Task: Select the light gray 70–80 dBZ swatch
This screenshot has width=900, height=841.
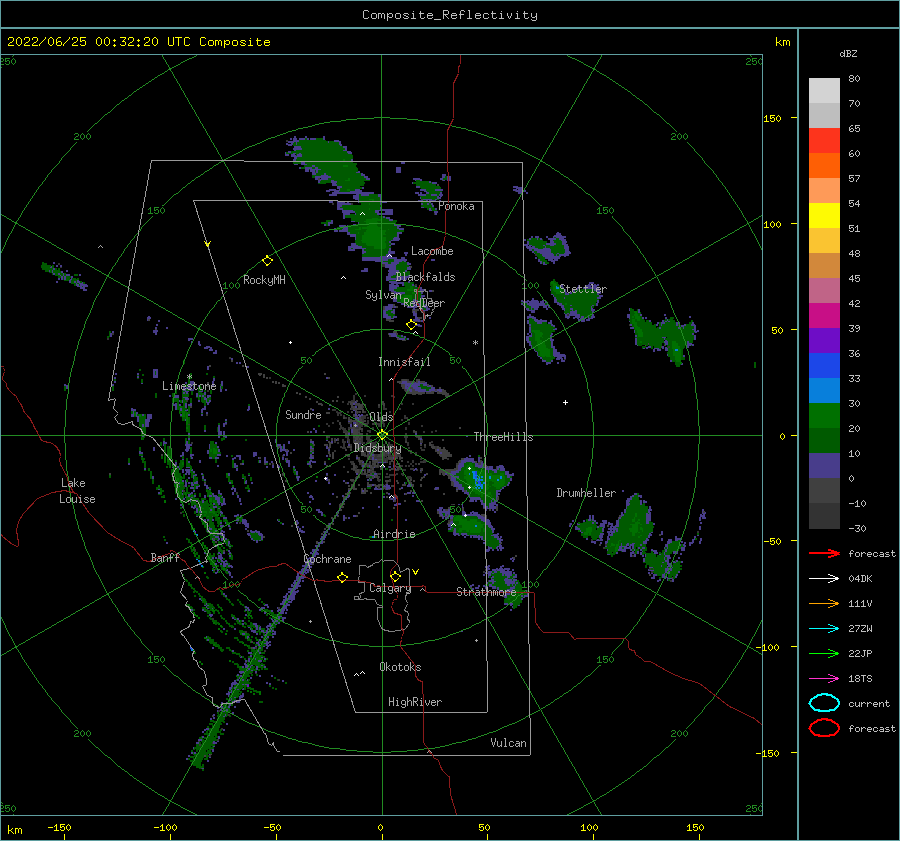Action: tap(824, 91)
